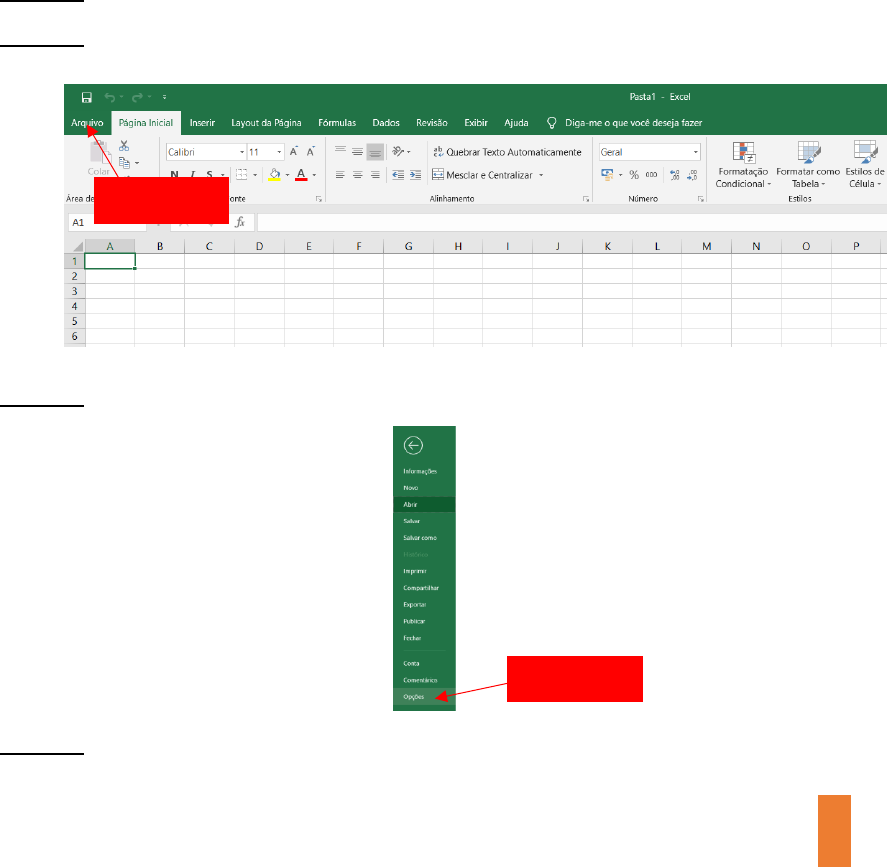Open the Geral number format dropdown
This screenshot has width=887, height=867.
coord(696,152)
